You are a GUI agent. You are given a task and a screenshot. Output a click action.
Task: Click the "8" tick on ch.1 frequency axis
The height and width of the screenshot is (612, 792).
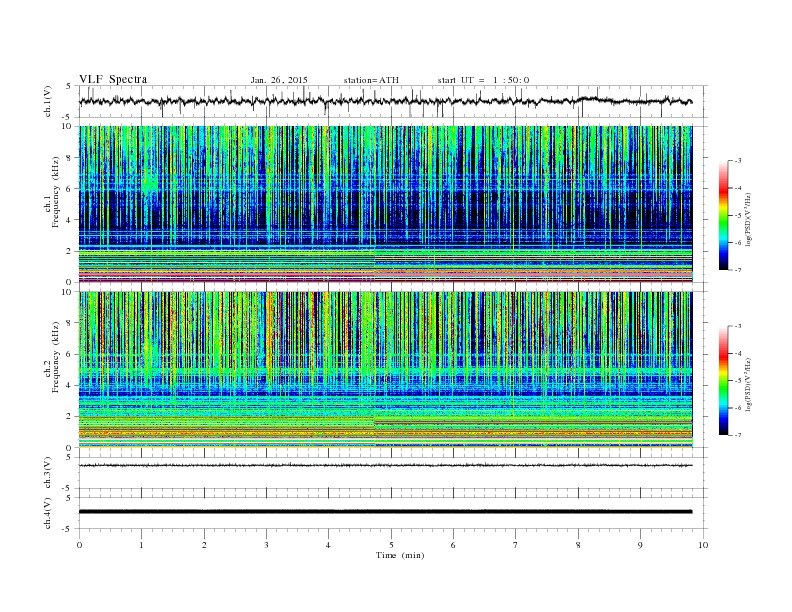pos(70,158)
